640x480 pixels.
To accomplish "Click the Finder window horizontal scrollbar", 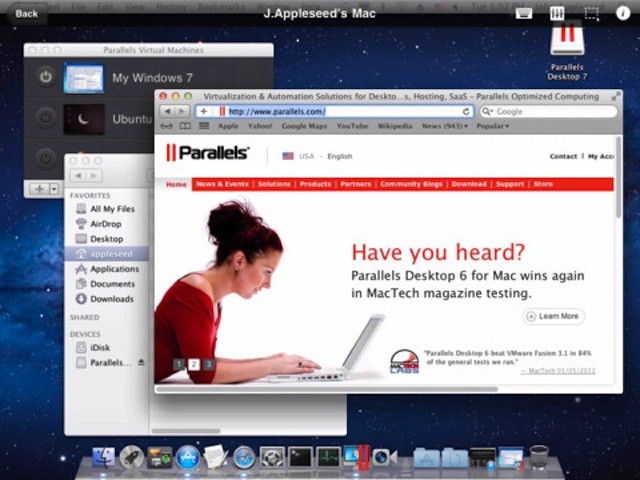I will (186, 431).
